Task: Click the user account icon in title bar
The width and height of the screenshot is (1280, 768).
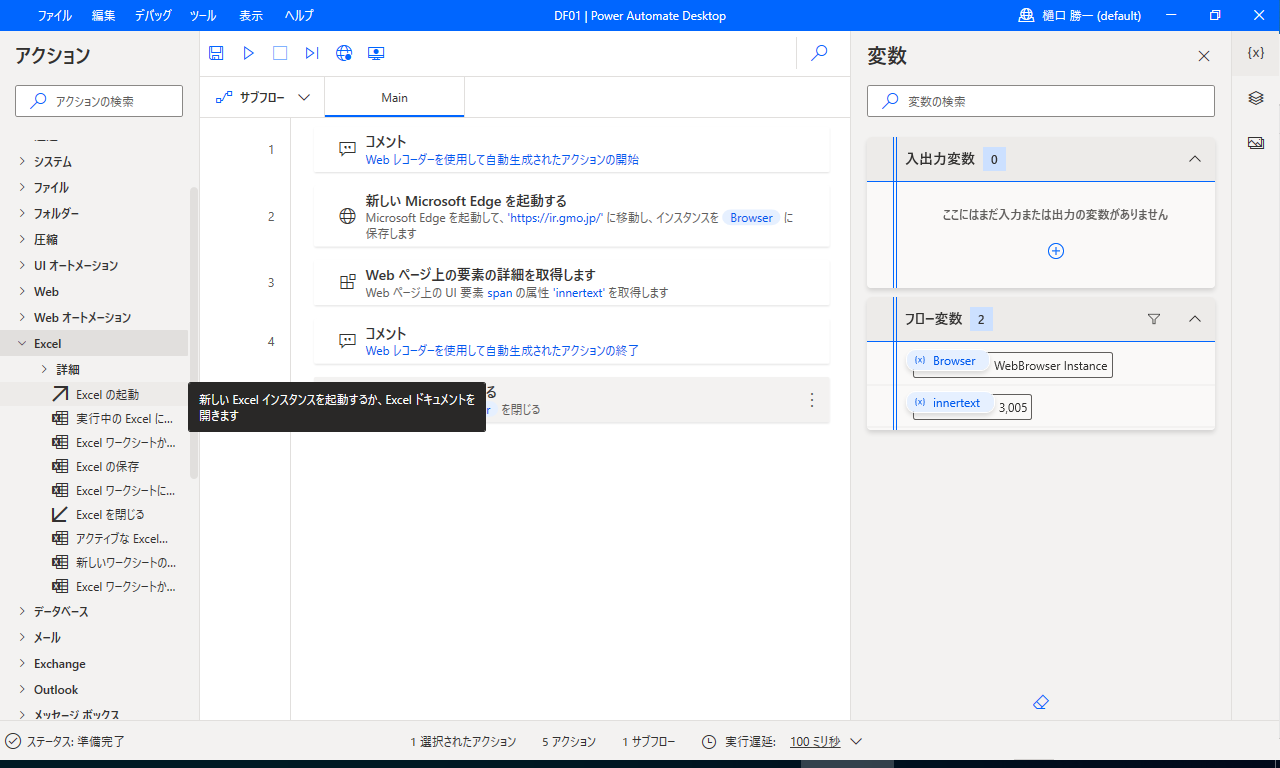Action: (x=1026, y=15)
